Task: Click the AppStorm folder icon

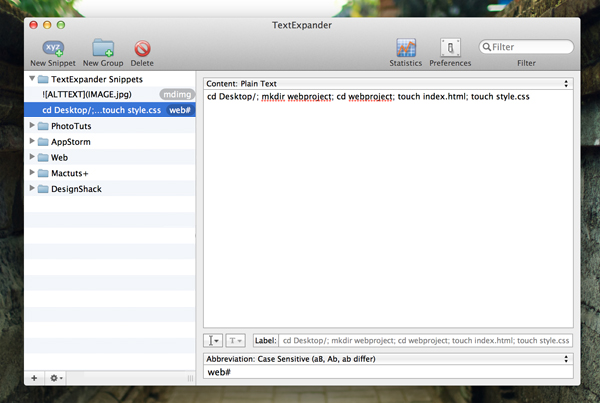Action: [x=43, y=142]
